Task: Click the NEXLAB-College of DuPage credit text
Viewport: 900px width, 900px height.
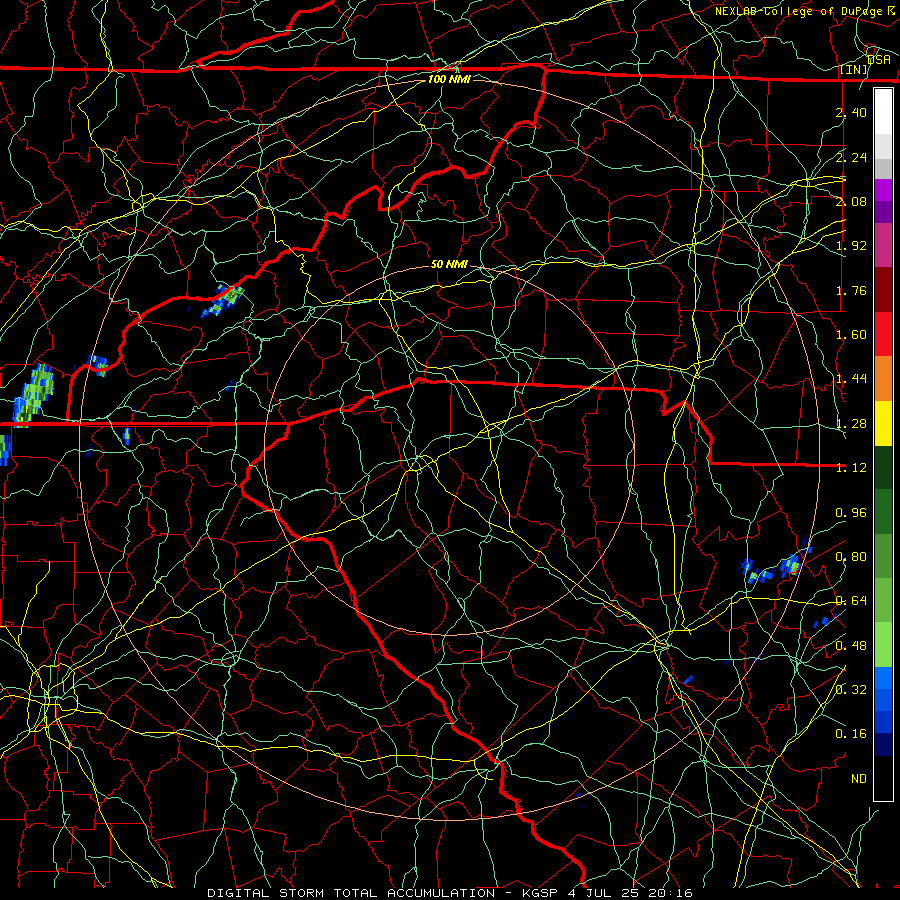Action: click(804, 11)
